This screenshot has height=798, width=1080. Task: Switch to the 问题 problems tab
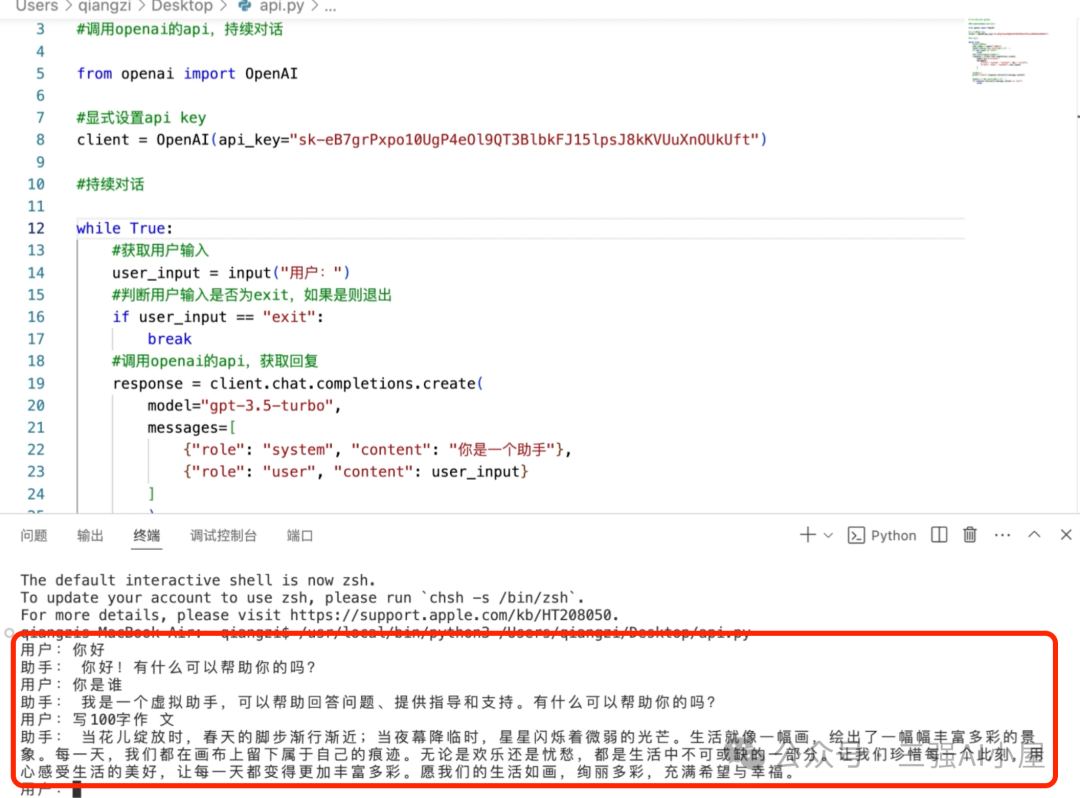(x=34, y=536)
